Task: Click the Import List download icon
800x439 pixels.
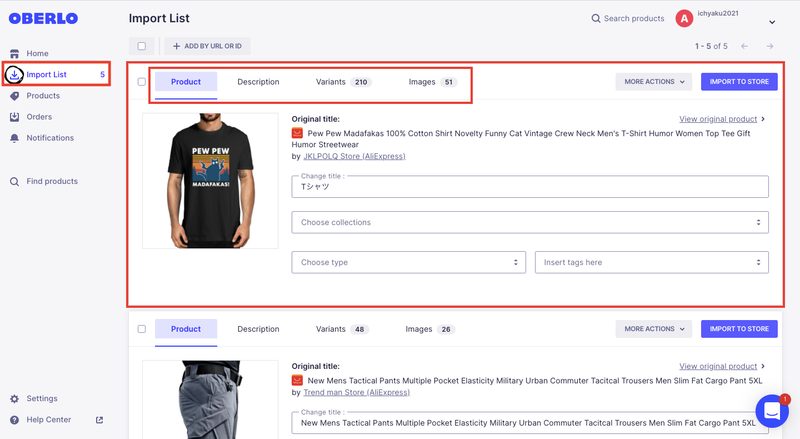Action: 14,75
